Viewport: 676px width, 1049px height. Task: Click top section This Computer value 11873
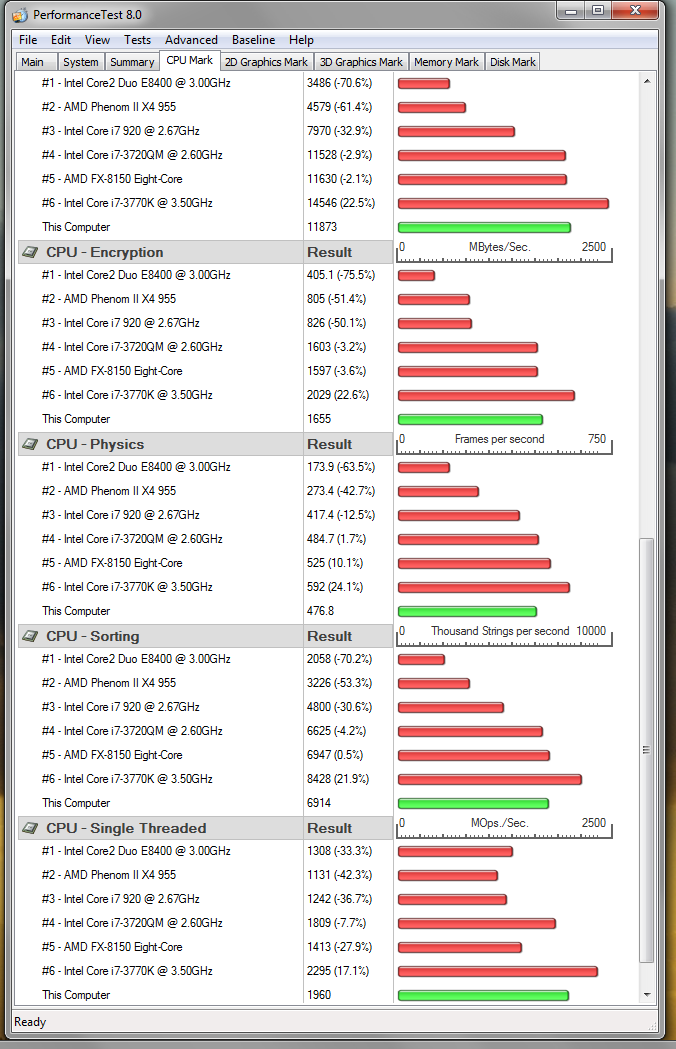click(322, 227)
